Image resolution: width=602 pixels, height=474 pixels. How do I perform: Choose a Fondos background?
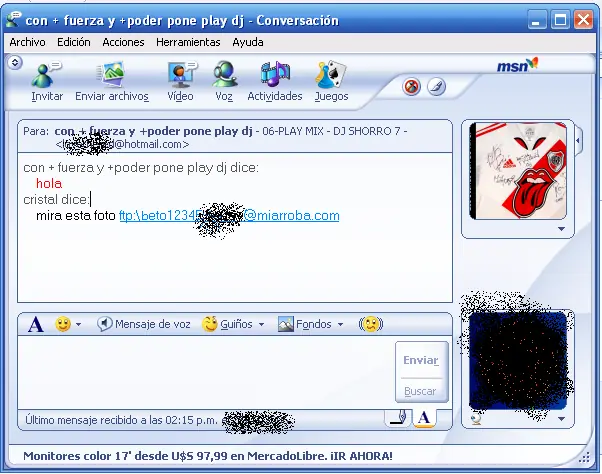tap(304, 324)
